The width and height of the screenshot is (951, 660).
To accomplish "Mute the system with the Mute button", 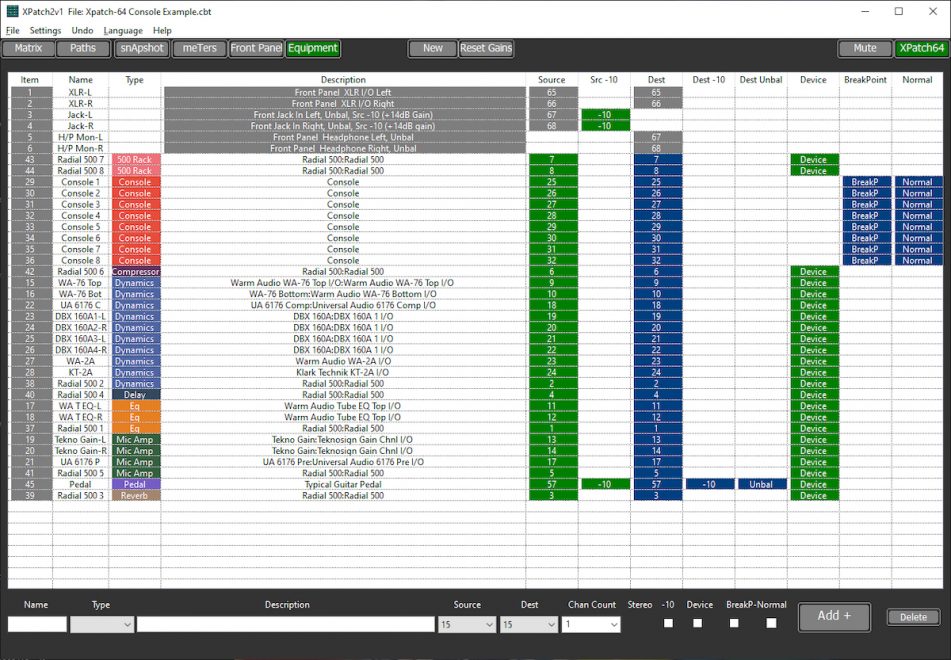I will 864,48.
